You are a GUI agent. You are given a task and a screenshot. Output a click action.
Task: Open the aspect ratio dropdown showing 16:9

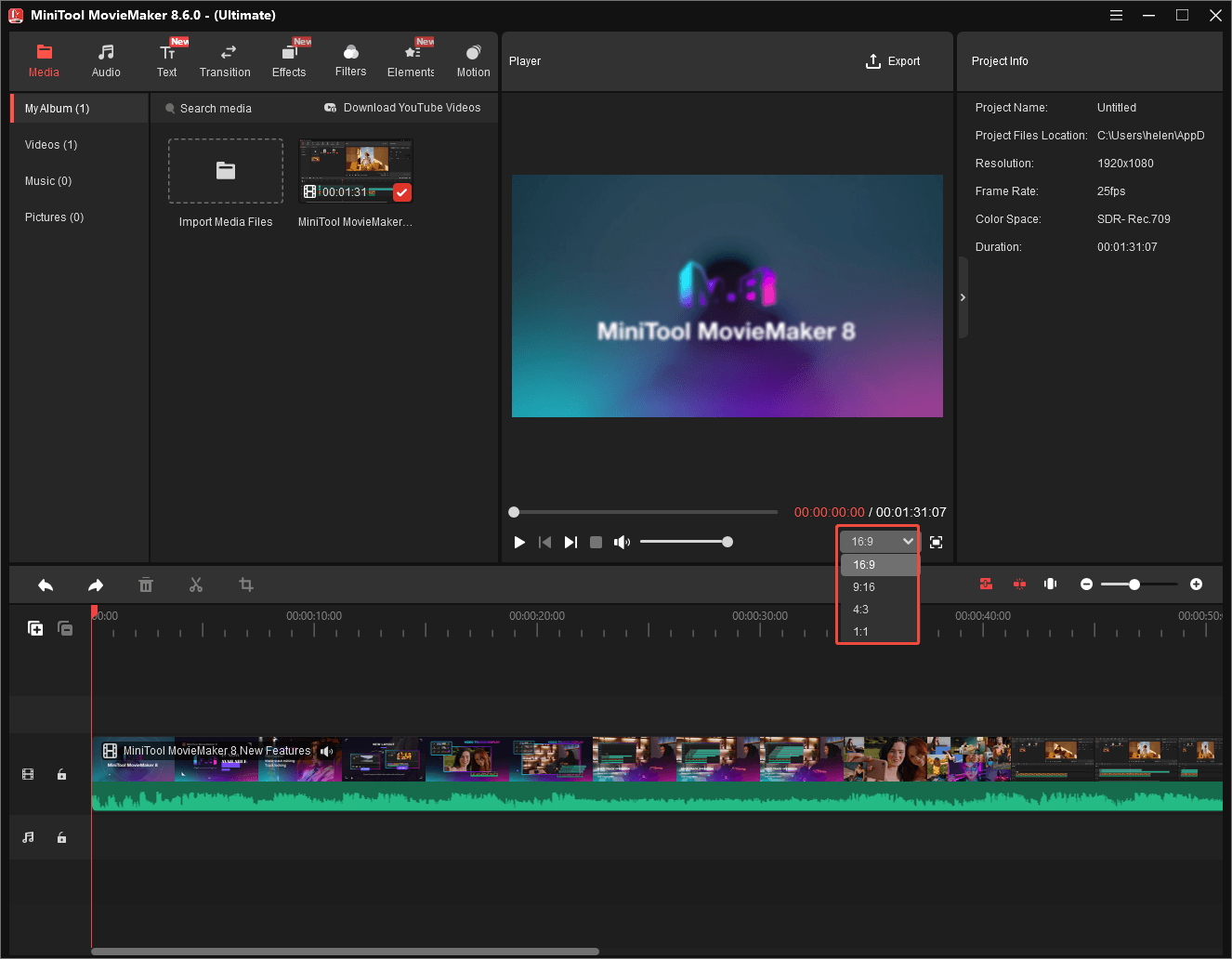coord(878,541)
